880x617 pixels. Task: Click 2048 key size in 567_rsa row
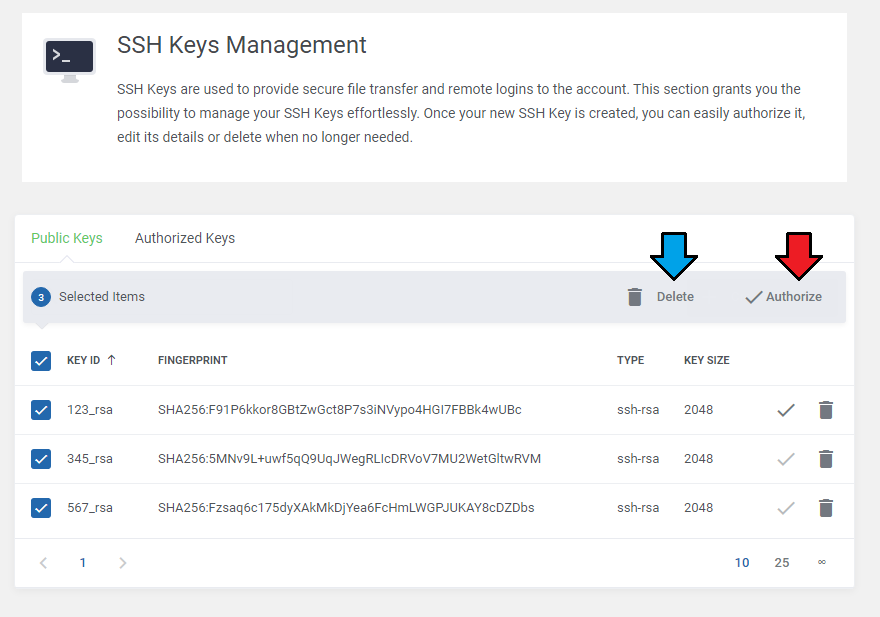pyautogui.click(x=698, y=508)
